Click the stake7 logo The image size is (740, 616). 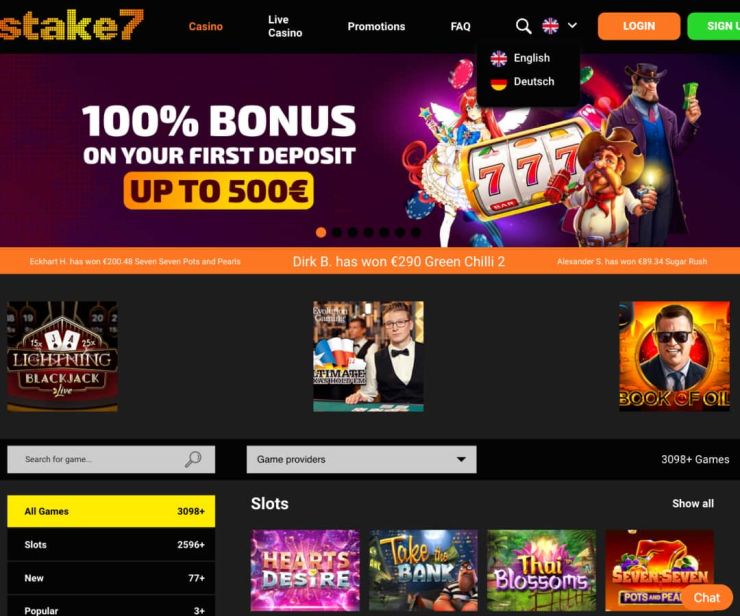click(x=71, y=25)
